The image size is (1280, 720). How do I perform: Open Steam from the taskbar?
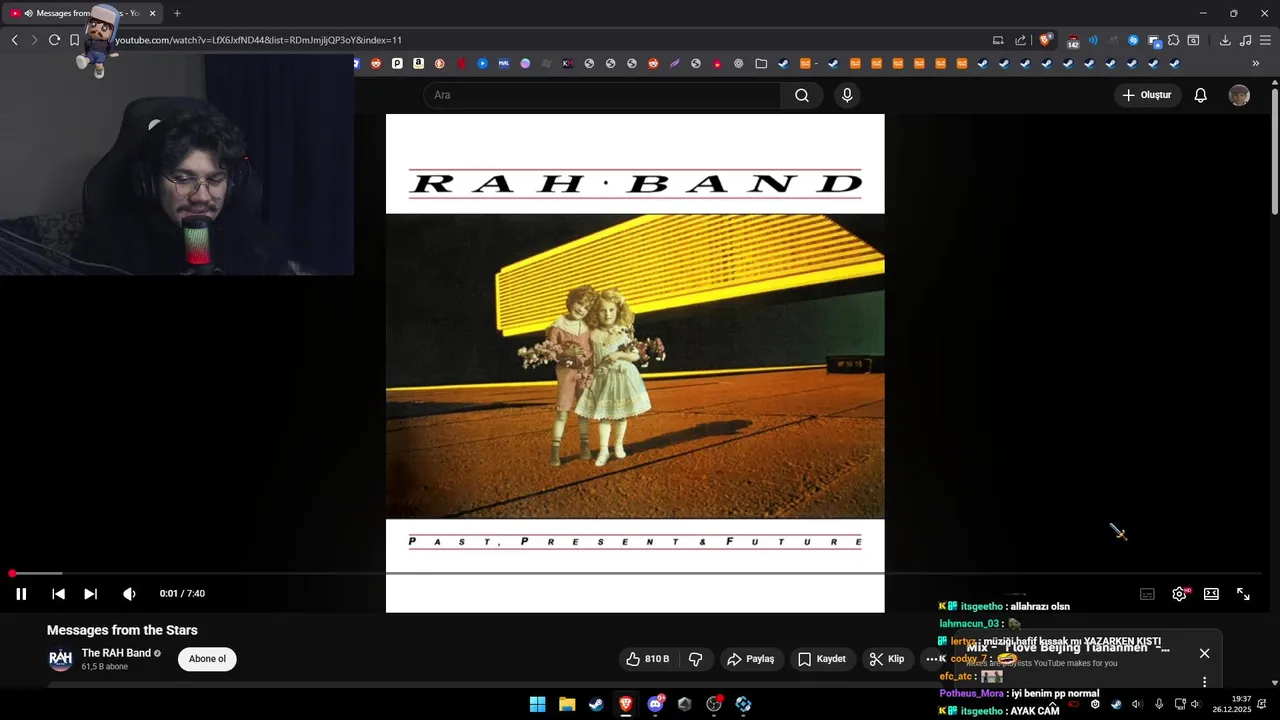[x=596, y=704]
